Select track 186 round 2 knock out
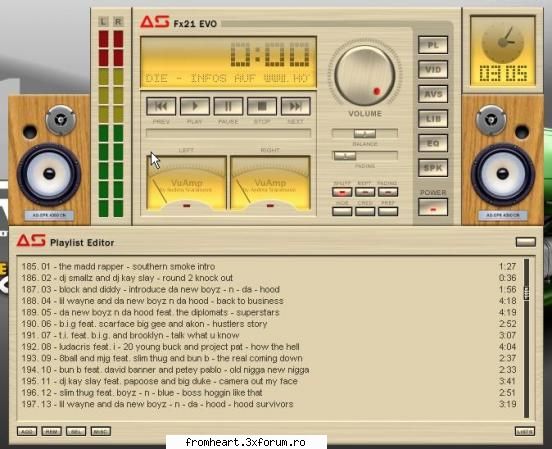Viewport: 552px width, 449px height. click(269, 278)
